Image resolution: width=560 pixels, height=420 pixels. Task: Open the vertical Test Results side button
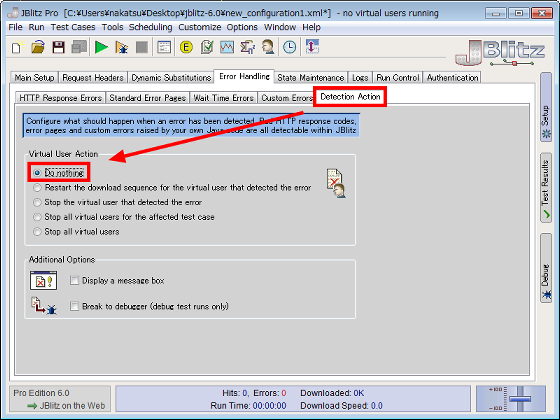click(546, 188)
